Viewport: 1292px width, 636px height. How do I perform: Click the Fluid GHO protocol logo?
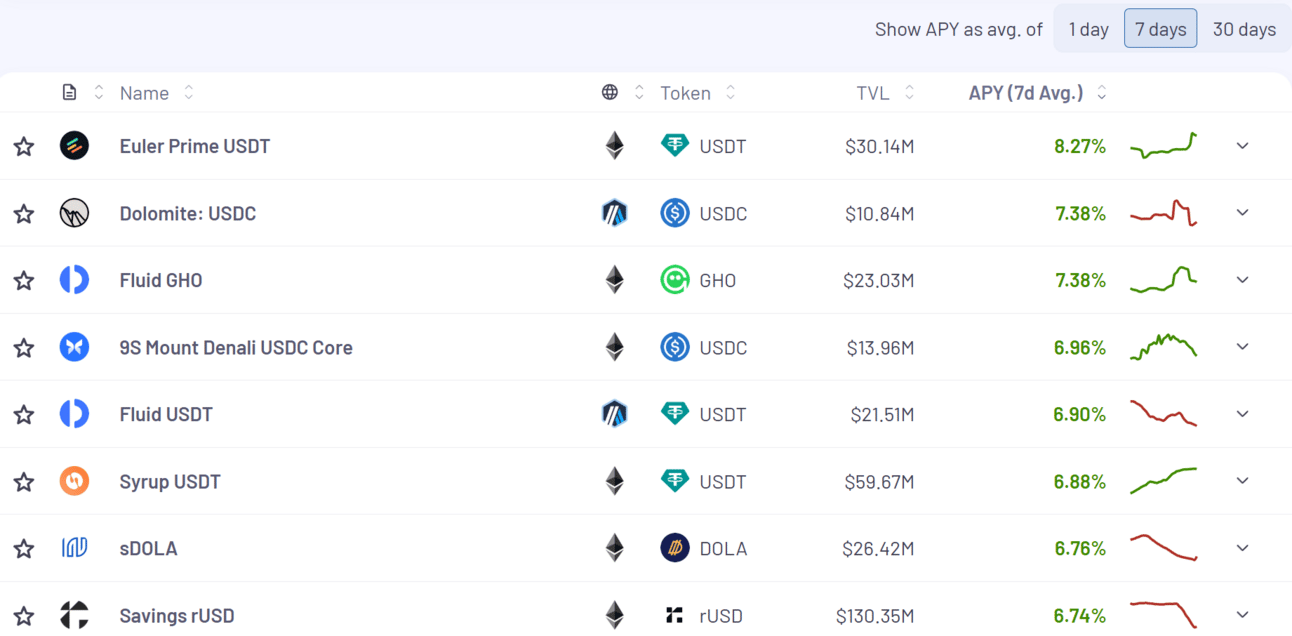(74, 280)
